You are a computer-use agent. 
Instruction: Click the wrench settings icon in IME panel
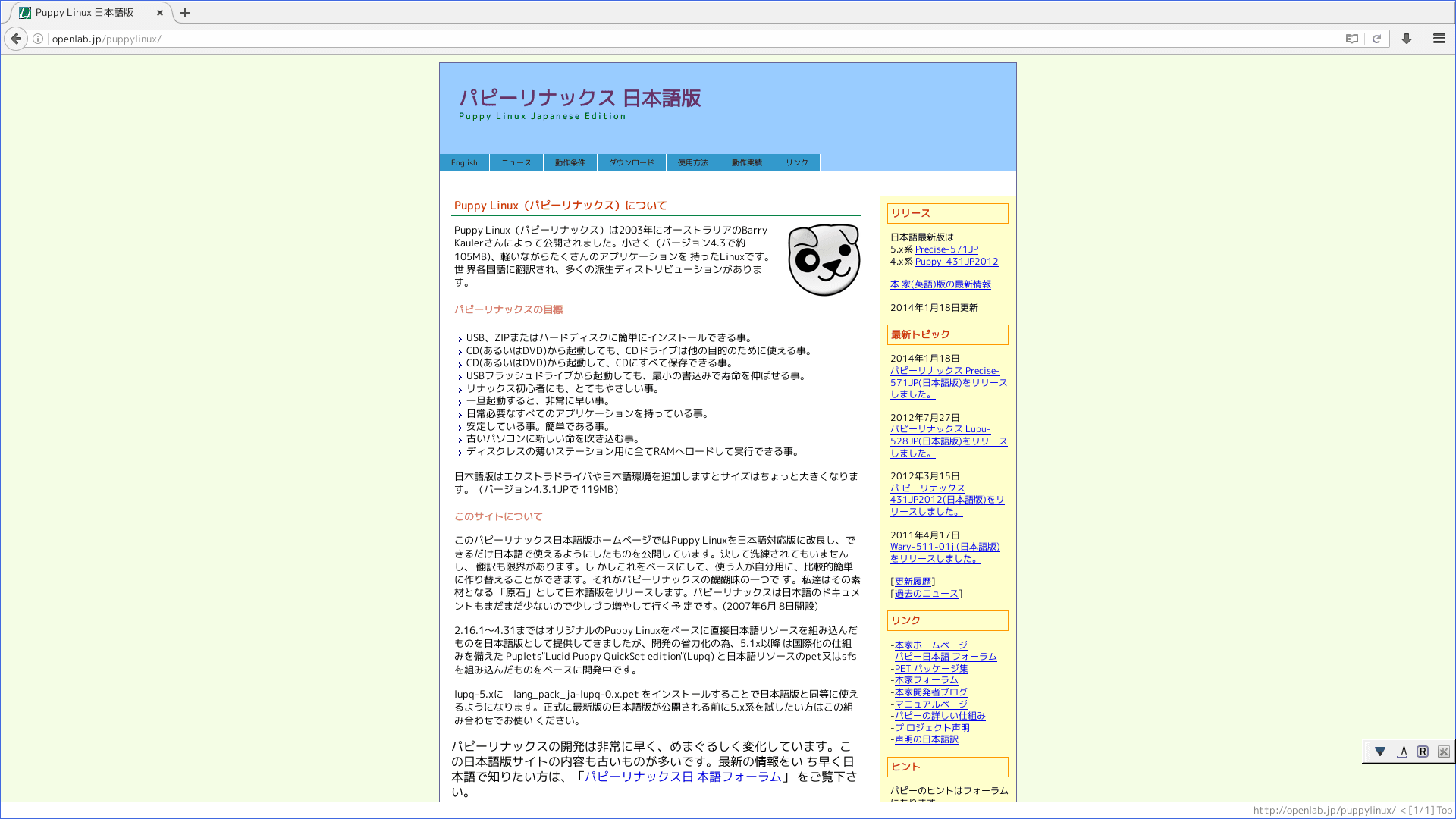click(x=1443, y=752)
